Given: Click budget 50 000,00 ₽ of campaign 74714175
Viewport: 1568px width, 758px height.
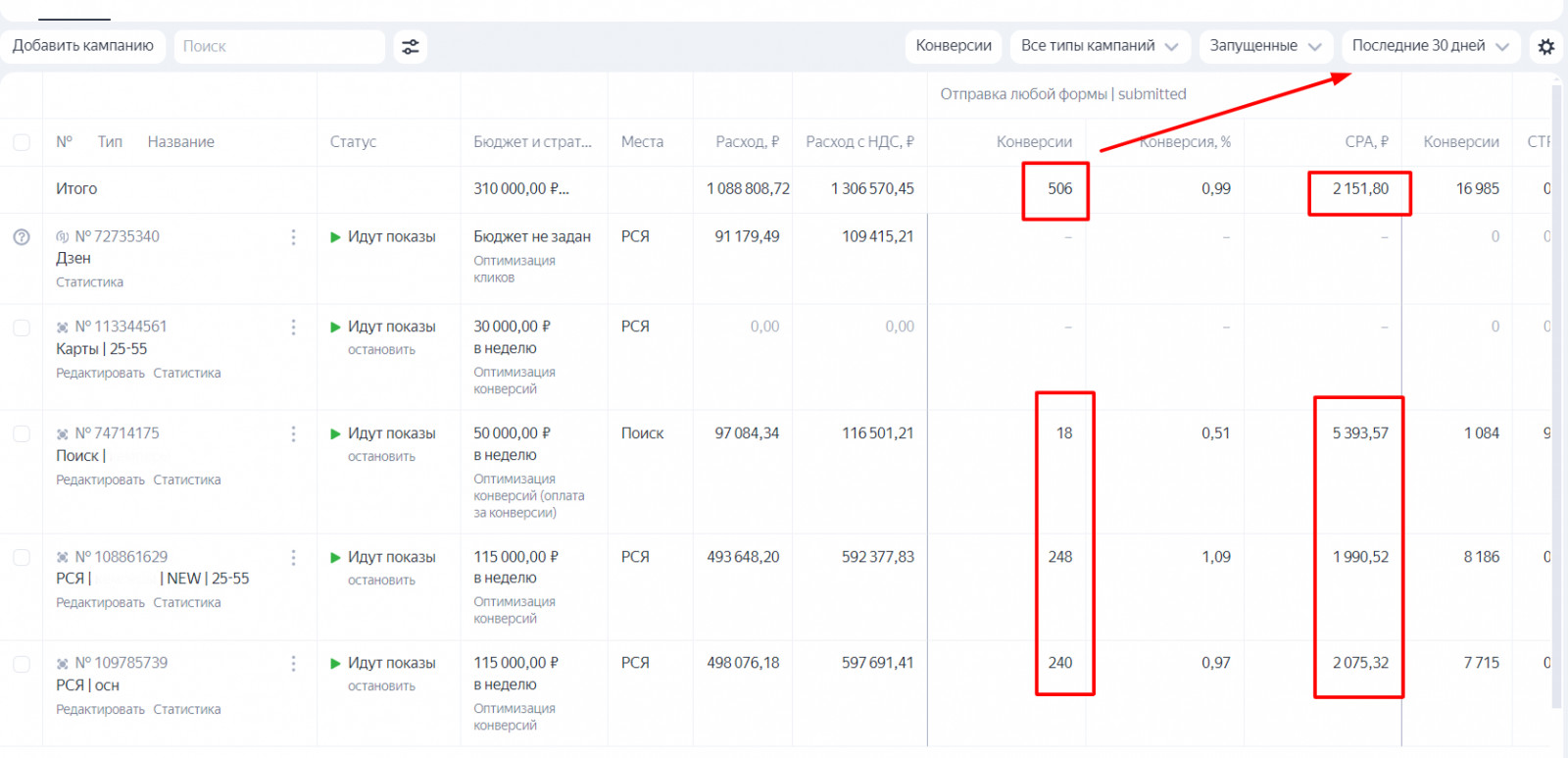Looking at the screenshot, I should [513, 433].
